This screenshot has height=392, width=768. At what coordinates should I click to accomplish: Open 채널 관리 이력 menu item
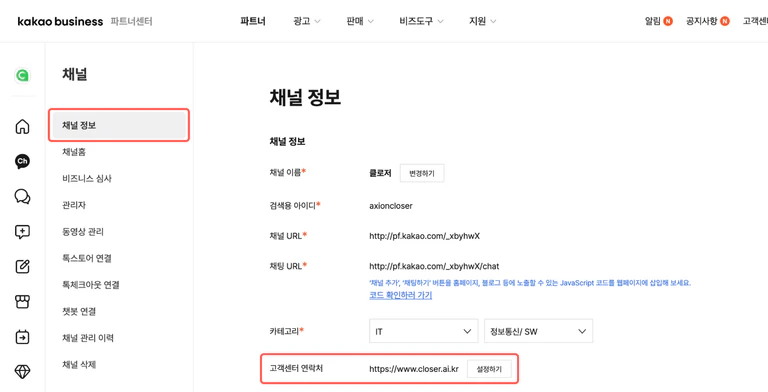click(x=88, y=338)
